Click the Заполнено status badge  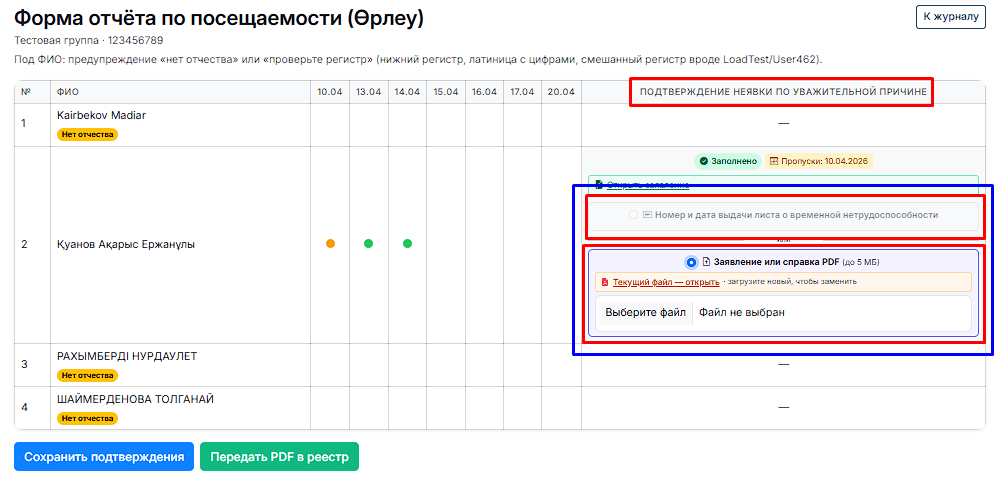tap(728, 161)
